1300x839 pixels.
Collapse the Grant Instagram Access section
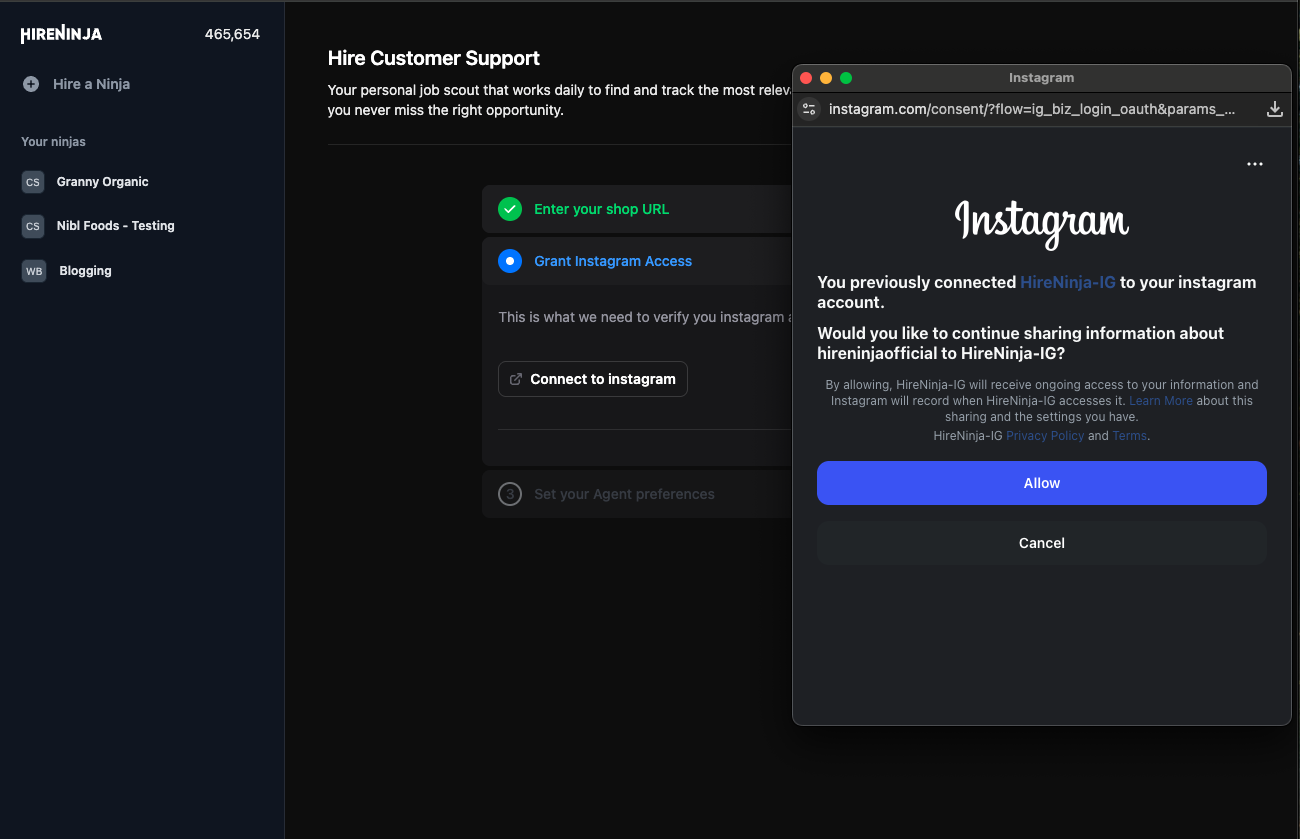tap(613, 261)
